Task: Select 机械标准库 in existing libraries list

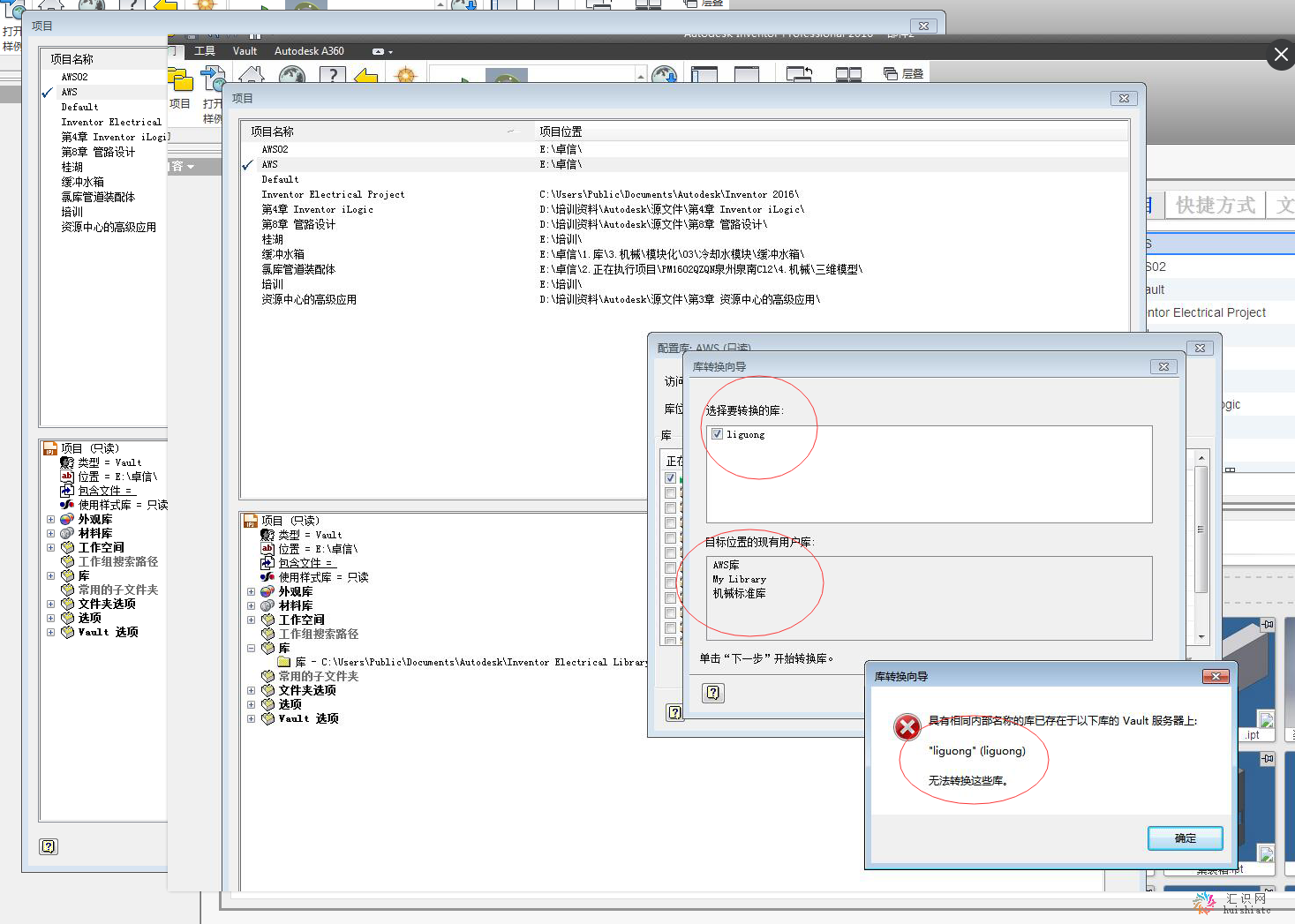Action: coord(740,593)
